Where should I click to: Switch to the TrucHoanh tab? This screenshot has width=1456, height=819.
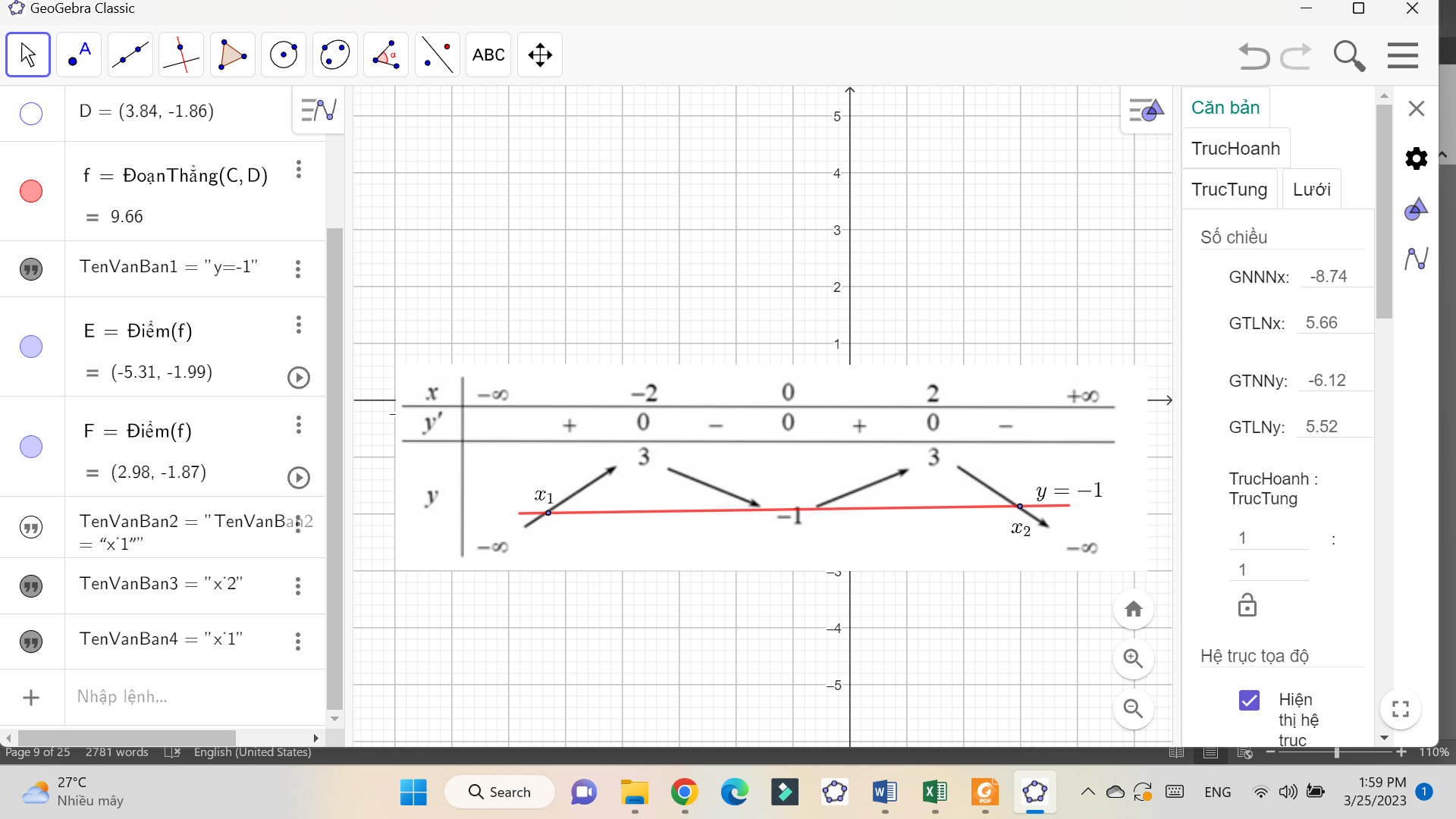1235,149
